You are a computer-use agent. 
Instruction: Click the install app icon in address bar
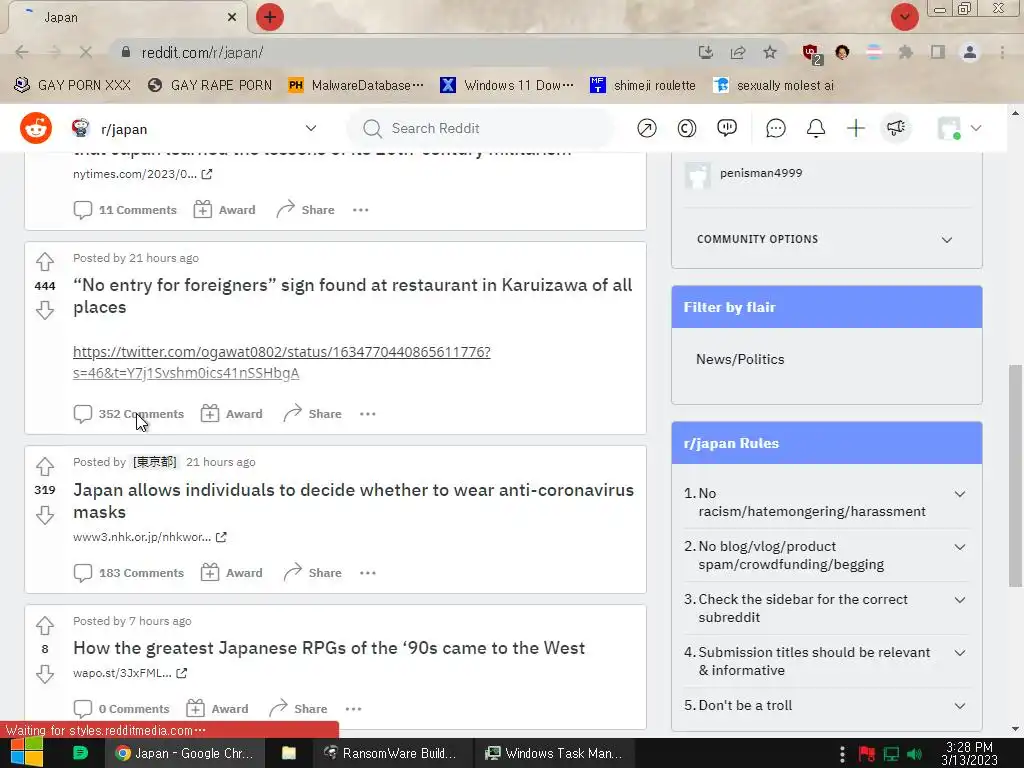coord(705,52)
